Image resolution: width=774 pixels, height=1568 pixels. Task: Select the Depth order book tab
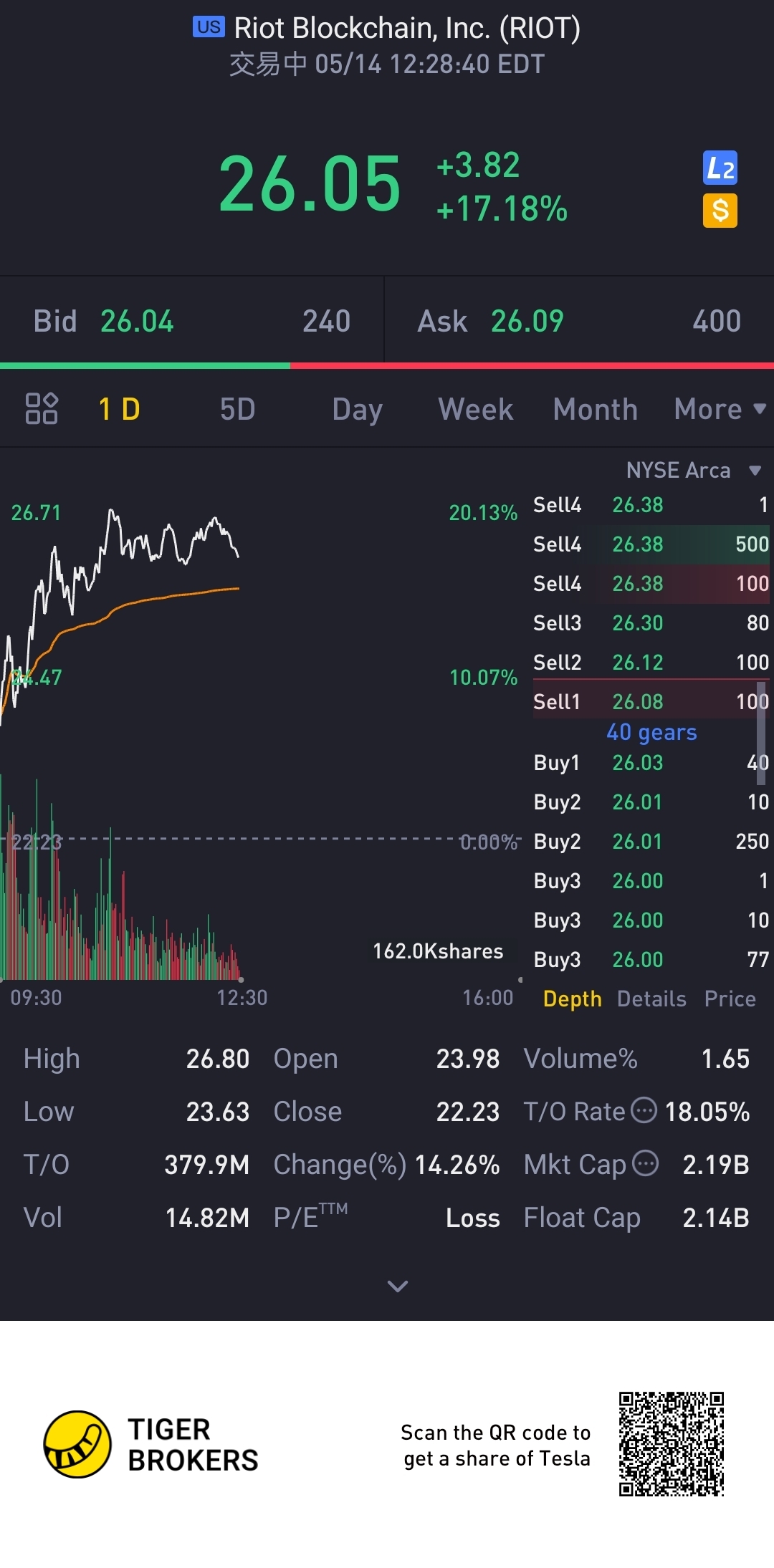(x=572, y=999)
